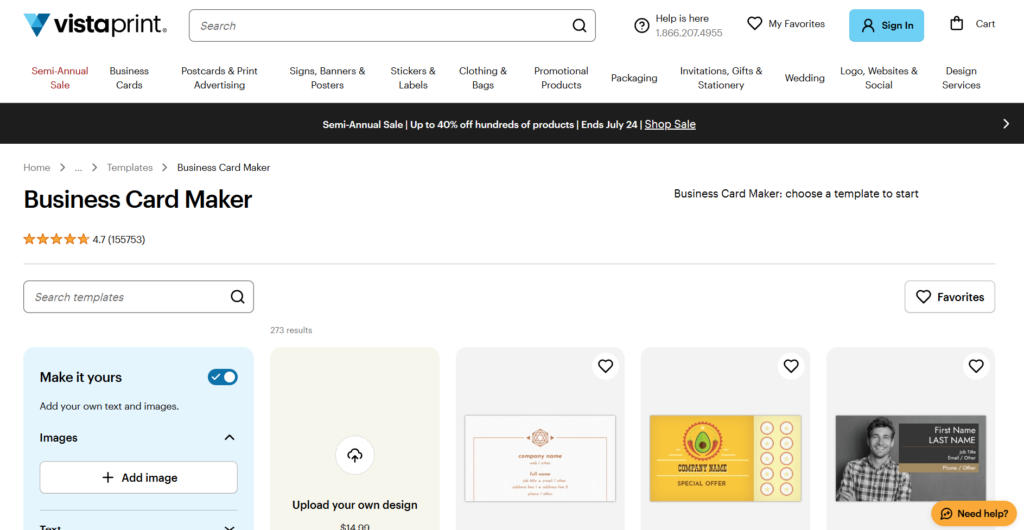Open Clothing & Bags menu

[483, 78]
